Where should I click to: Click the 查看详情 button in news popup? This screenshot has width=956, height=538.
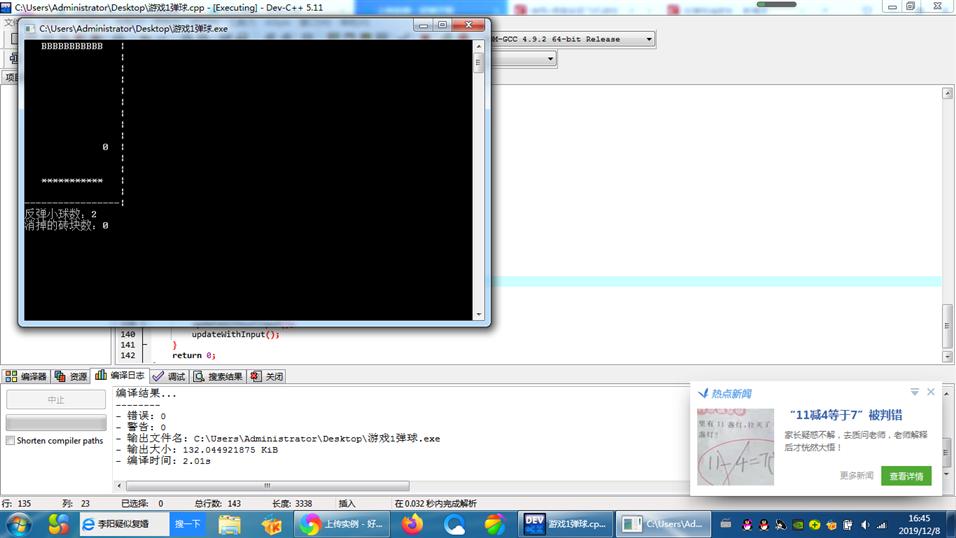point(905,476)
